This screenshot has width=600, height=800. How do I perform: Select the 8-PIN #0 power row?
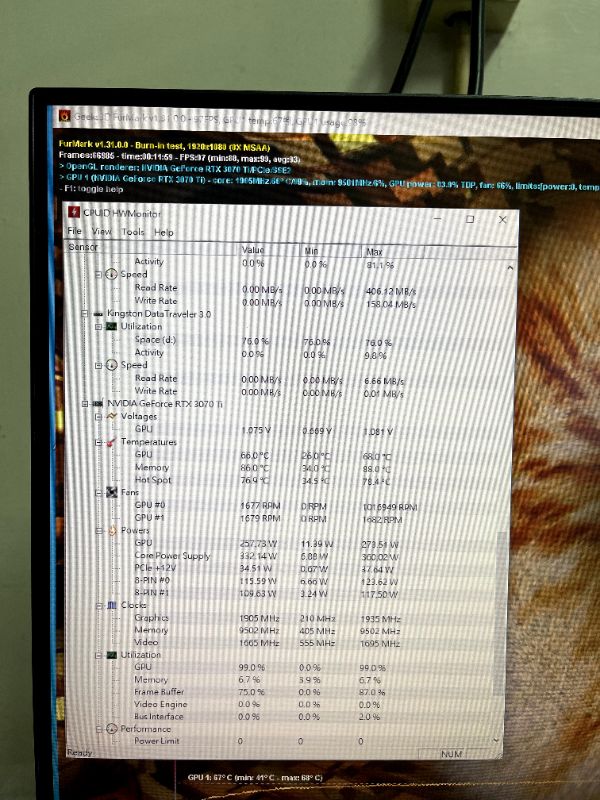coord(281,581)
